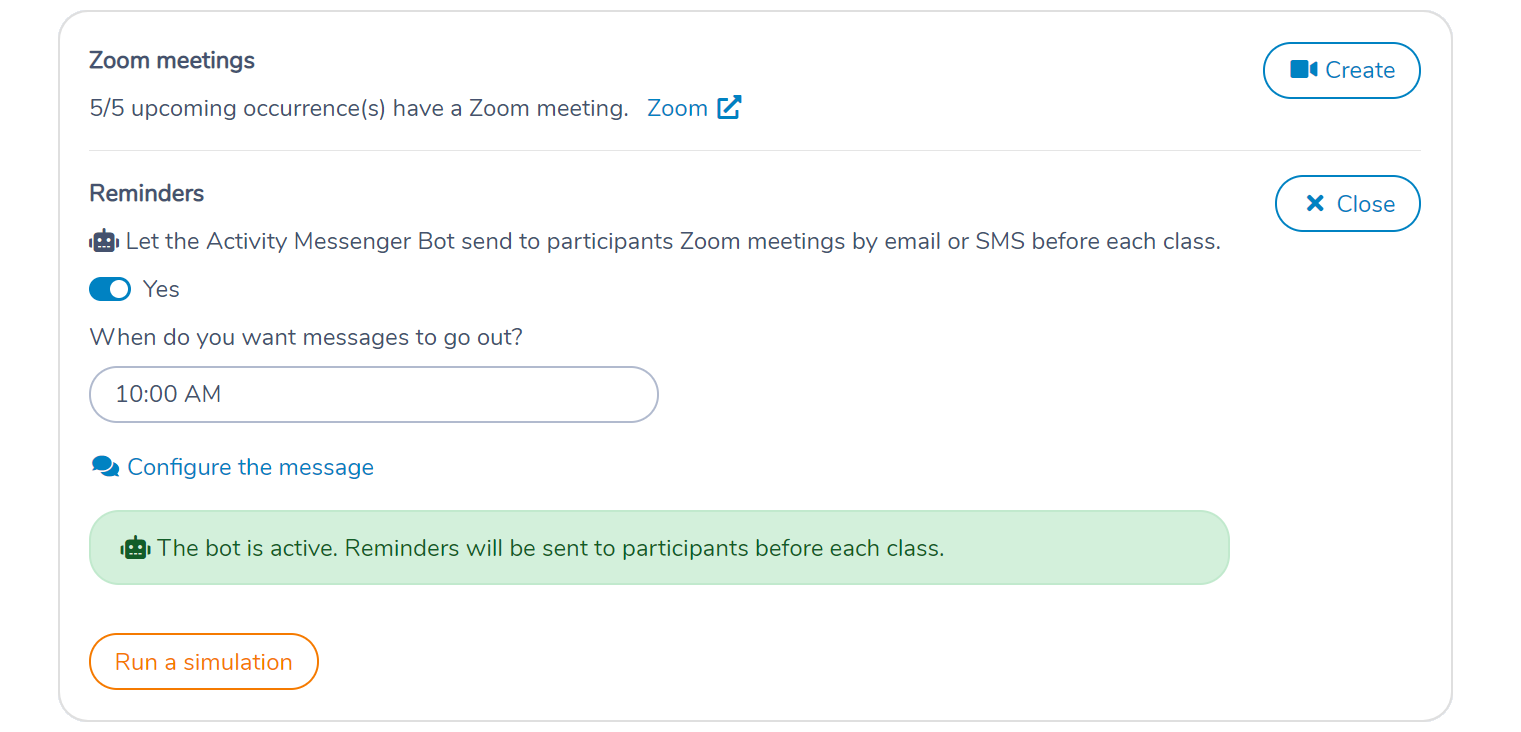Click the Zoom meetings heading
1521x732 pixels.
point(172,60)
